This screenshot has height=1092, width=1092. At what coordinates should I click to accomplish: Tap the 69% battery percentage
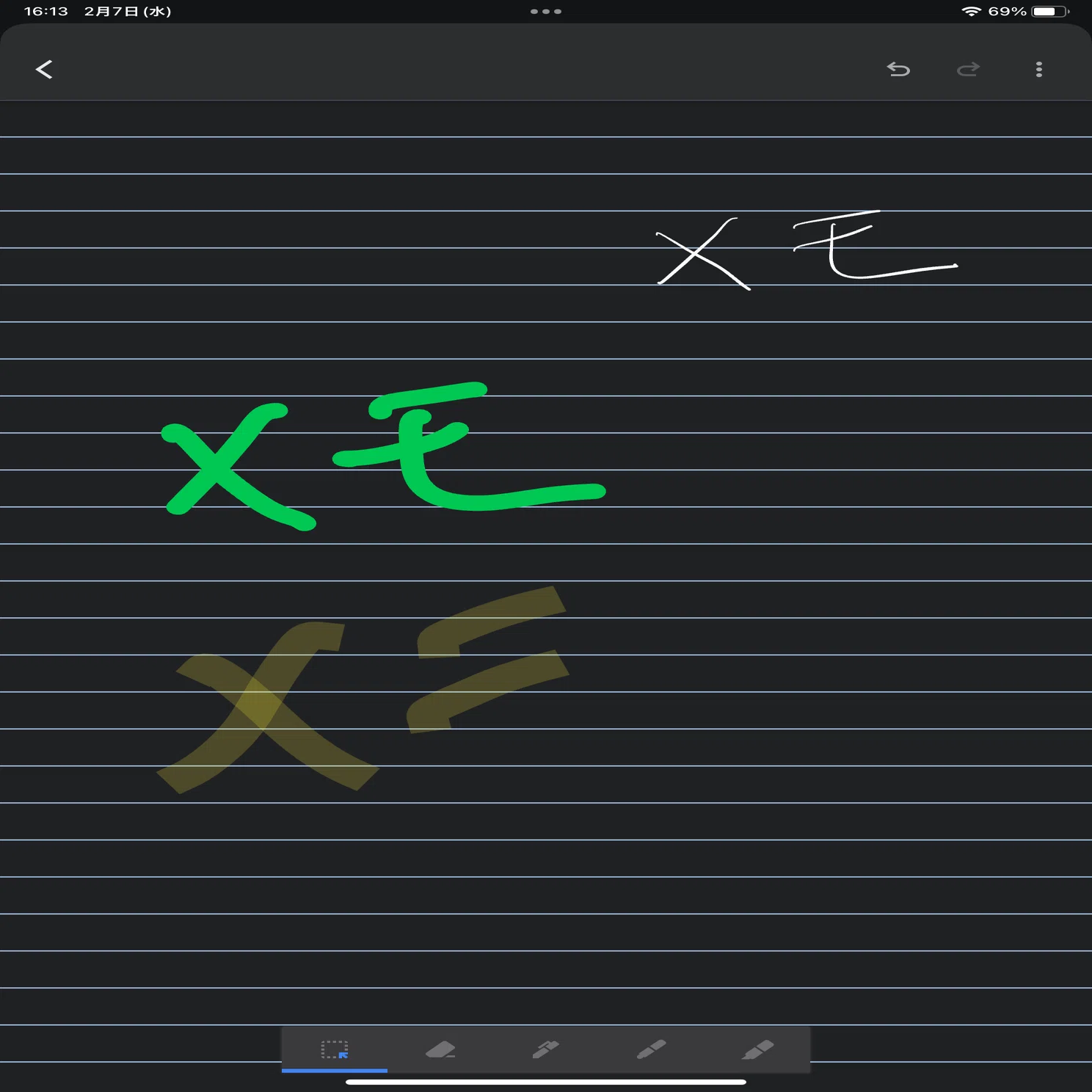[1007, 11]
